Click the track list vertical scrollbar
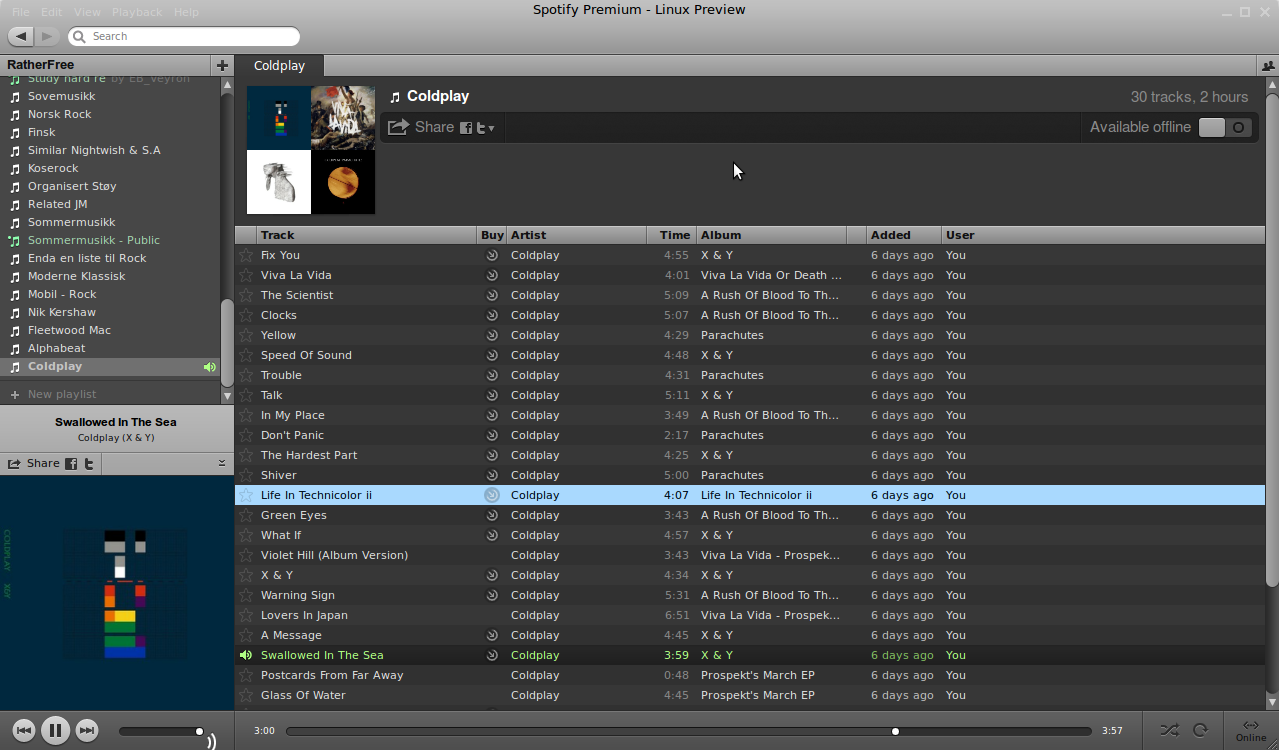 pos(1272,340)
